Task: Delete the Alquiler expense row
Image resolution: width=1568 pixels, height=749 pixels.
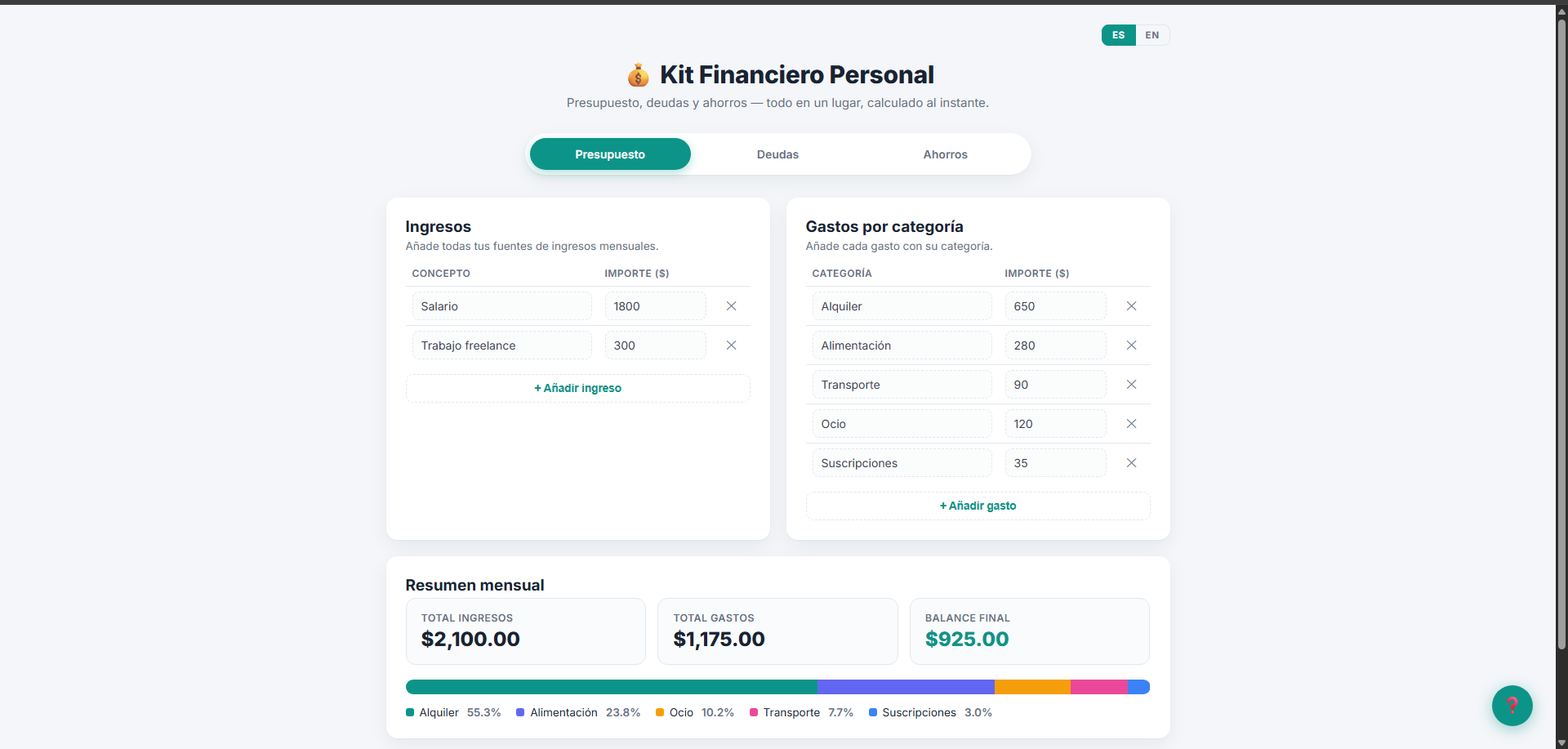Action: pos(1131,306)
